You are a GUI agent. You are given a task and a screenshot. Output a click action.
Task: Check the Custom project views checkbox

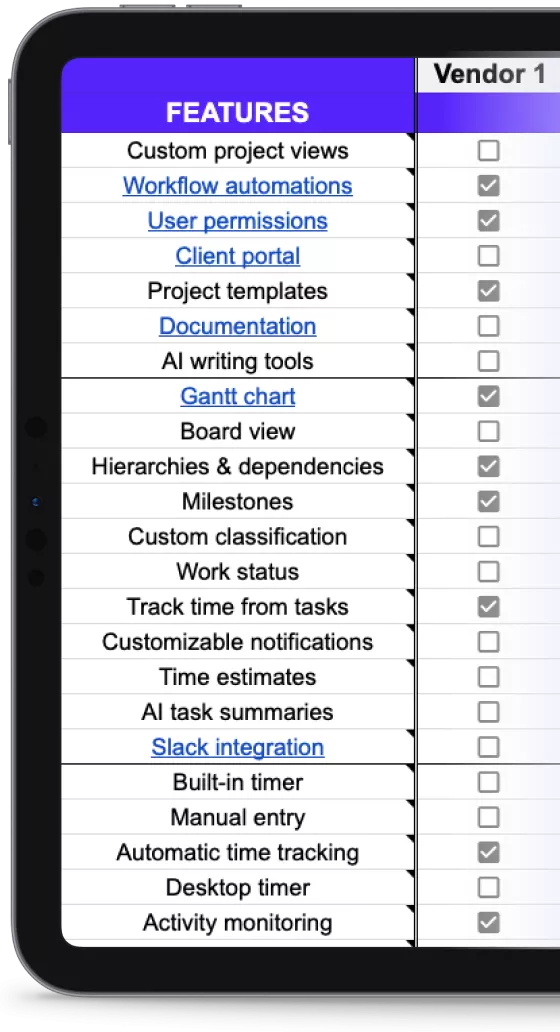[x=488, y=151]
